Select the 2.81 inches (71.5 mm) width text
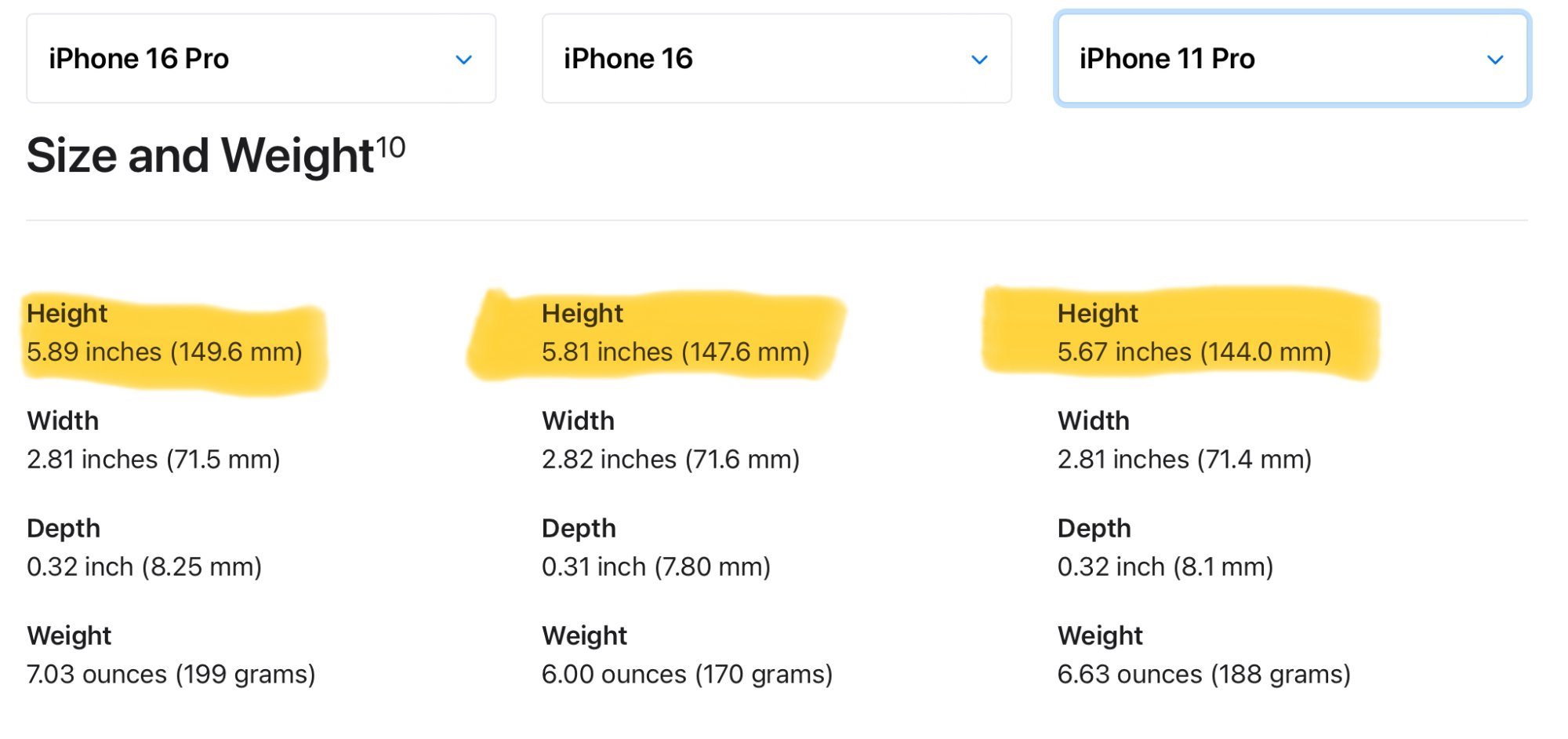 (x=154, y=460)
